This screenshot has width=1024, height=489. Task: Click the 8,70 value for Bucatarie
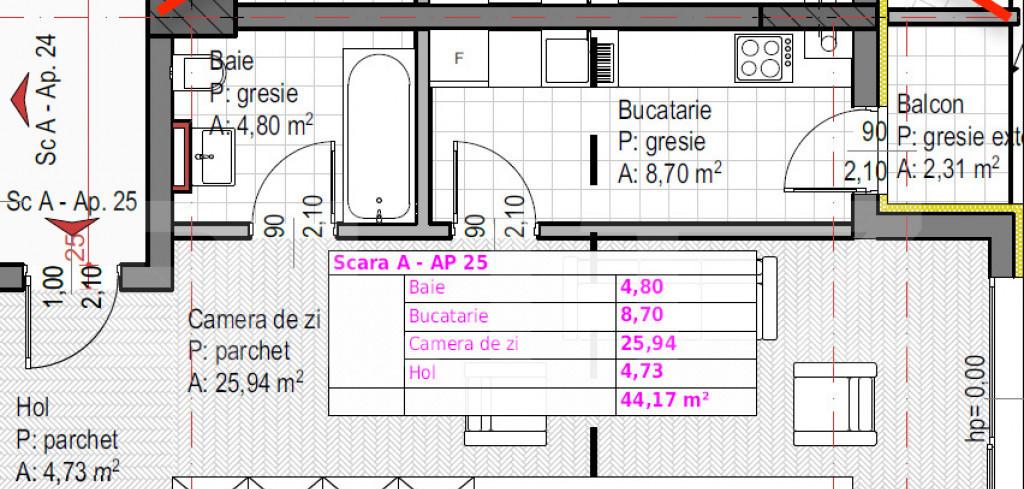coord(642,316)
